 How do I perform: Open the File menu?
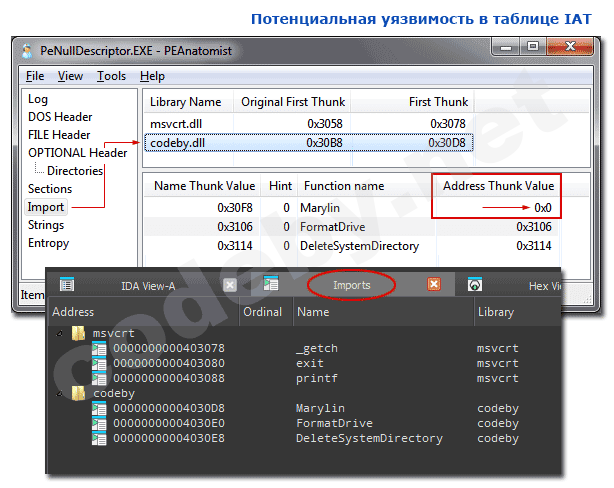click(x=35, y=76)
